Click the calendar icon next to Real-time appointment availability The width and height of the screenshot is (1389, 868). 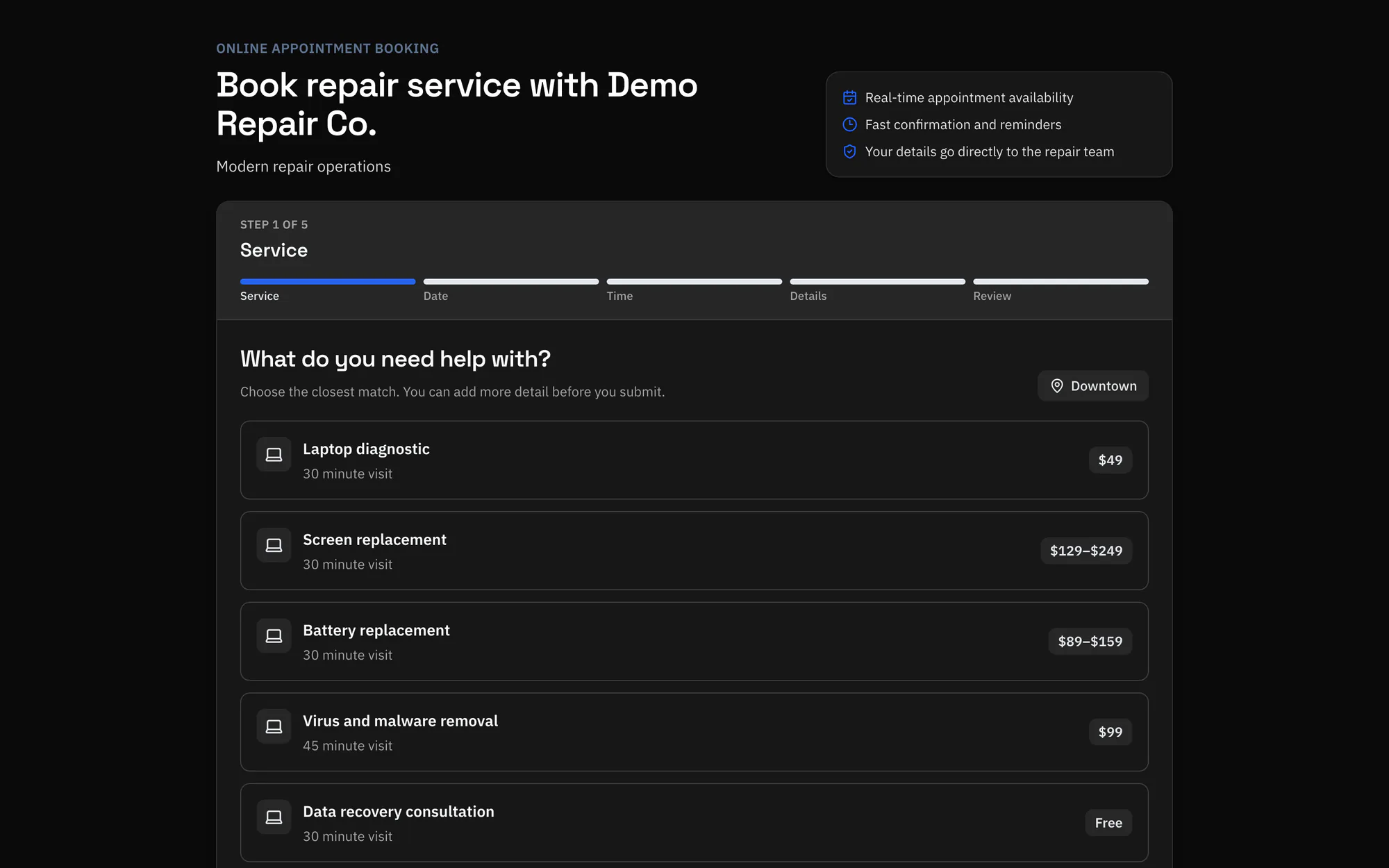pos(849,98)
